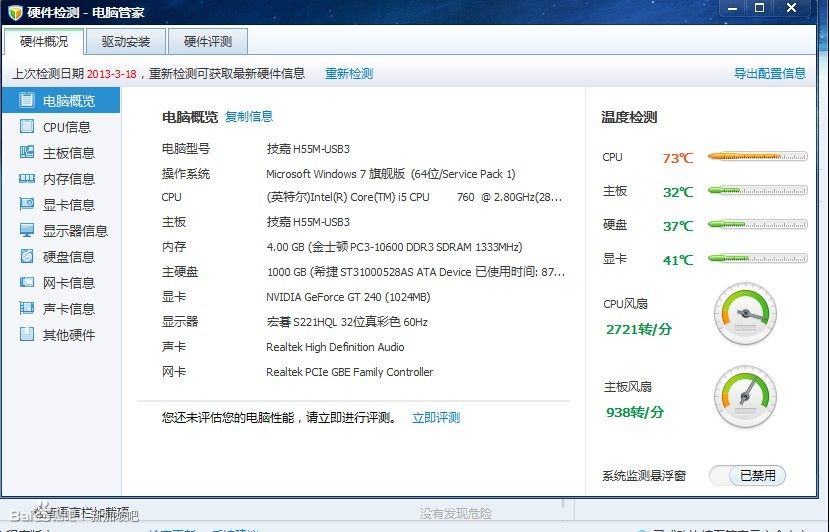Viewport: 830px width, 532px height.
Task: Click the 73℃ CPU temperature value
Action: point(678,158)
